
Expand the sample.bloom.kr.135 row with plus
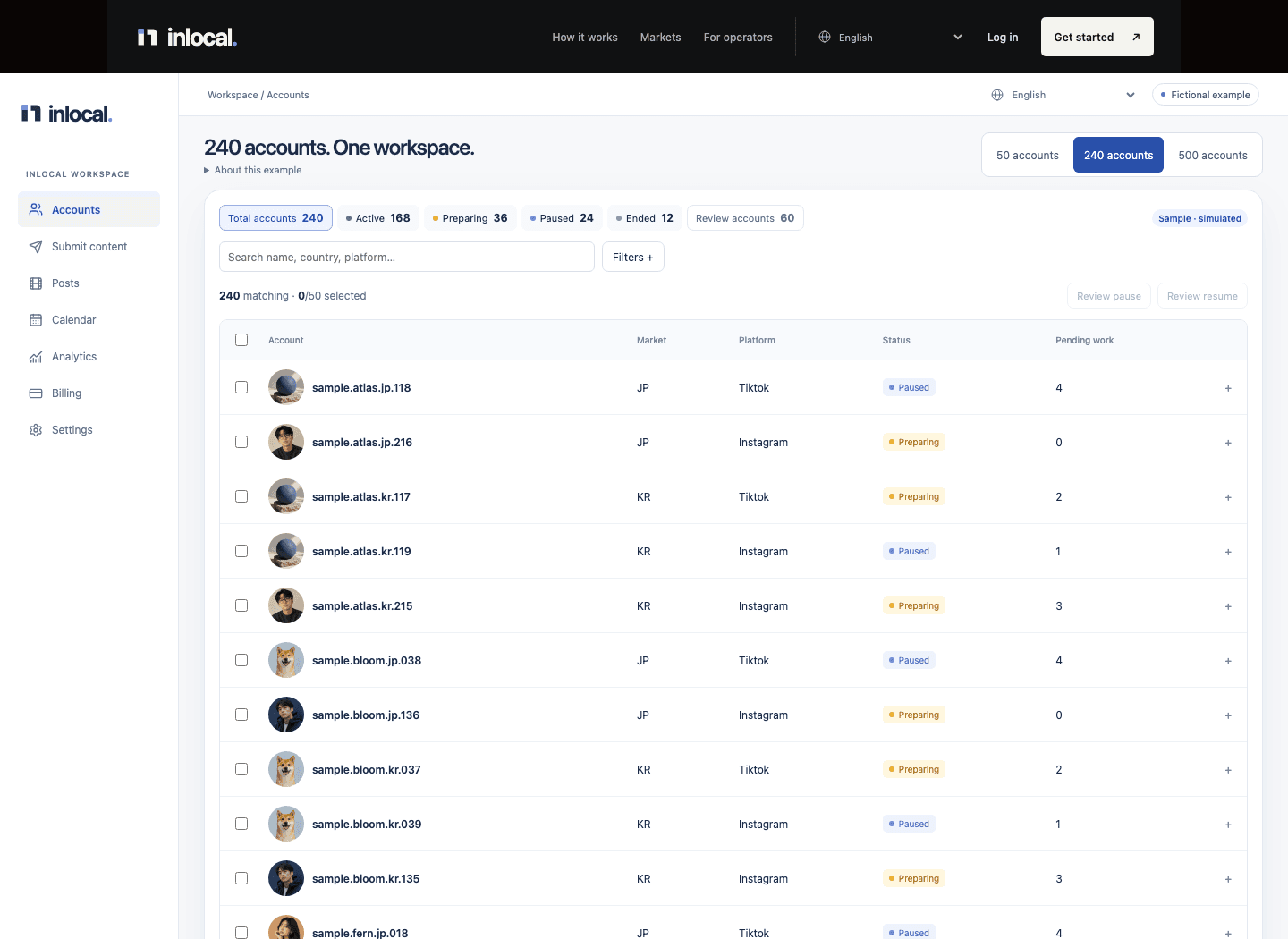tap(1228, 879)
